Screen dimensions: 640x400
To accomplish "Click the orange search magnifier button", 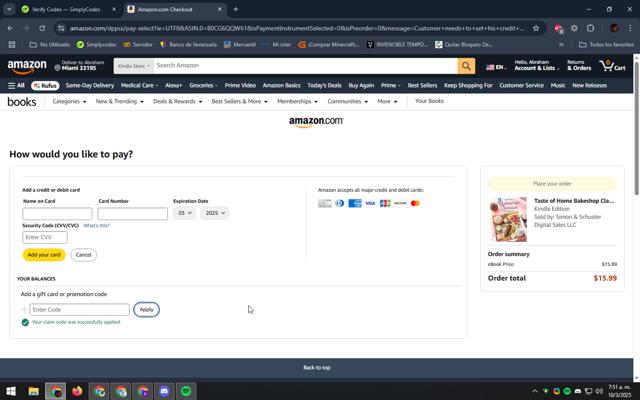I will pyautogui.click(x=466, y=66).
